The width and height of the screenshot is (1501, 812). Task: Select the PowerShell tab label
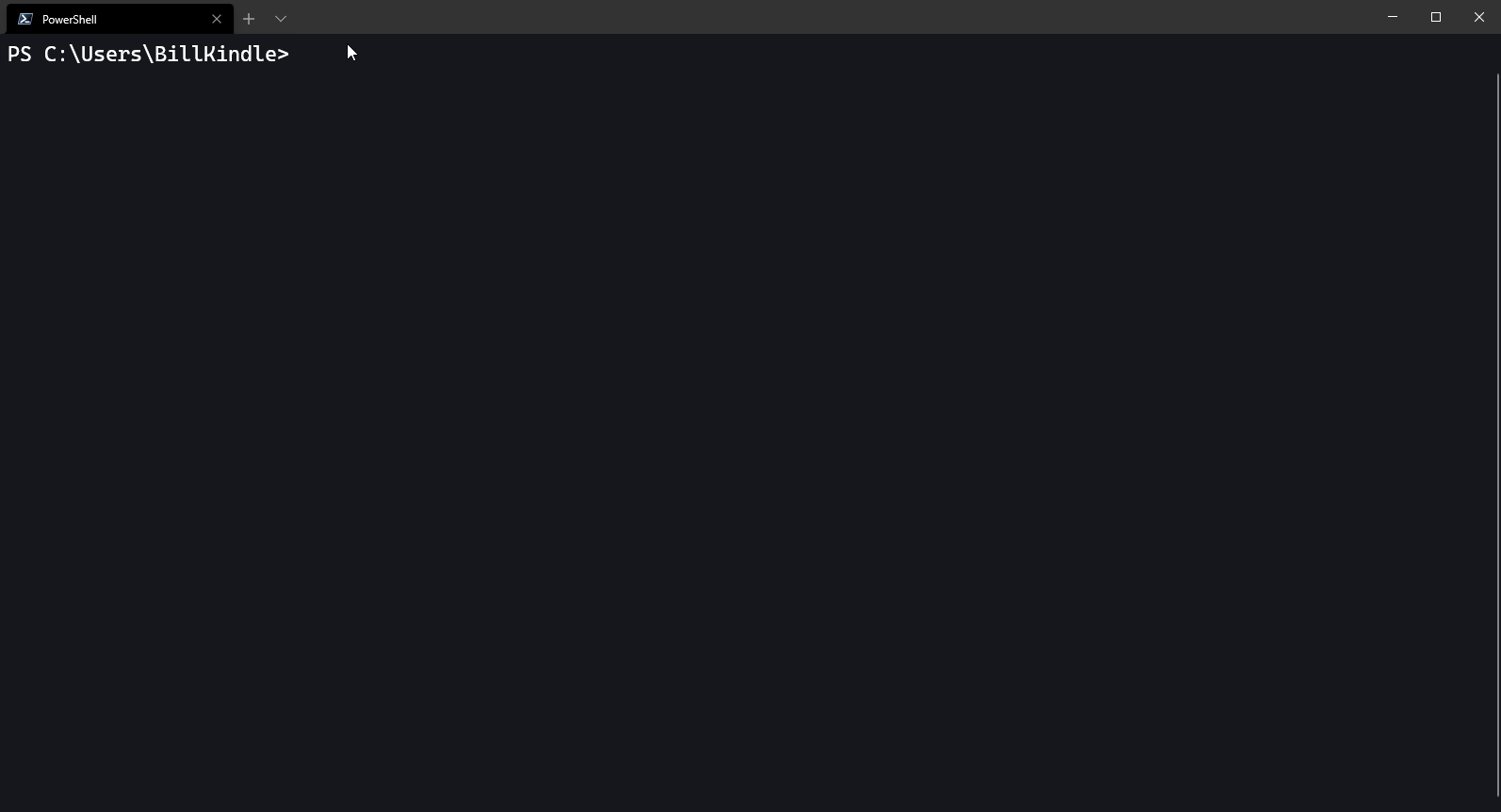70,19
